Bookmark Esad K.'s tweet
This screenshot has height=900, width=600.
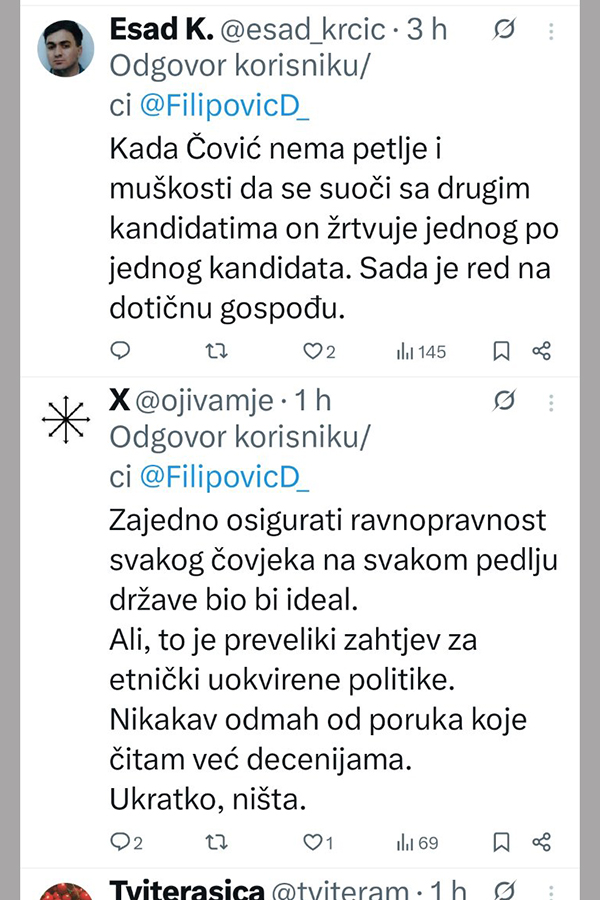point(502,351)
